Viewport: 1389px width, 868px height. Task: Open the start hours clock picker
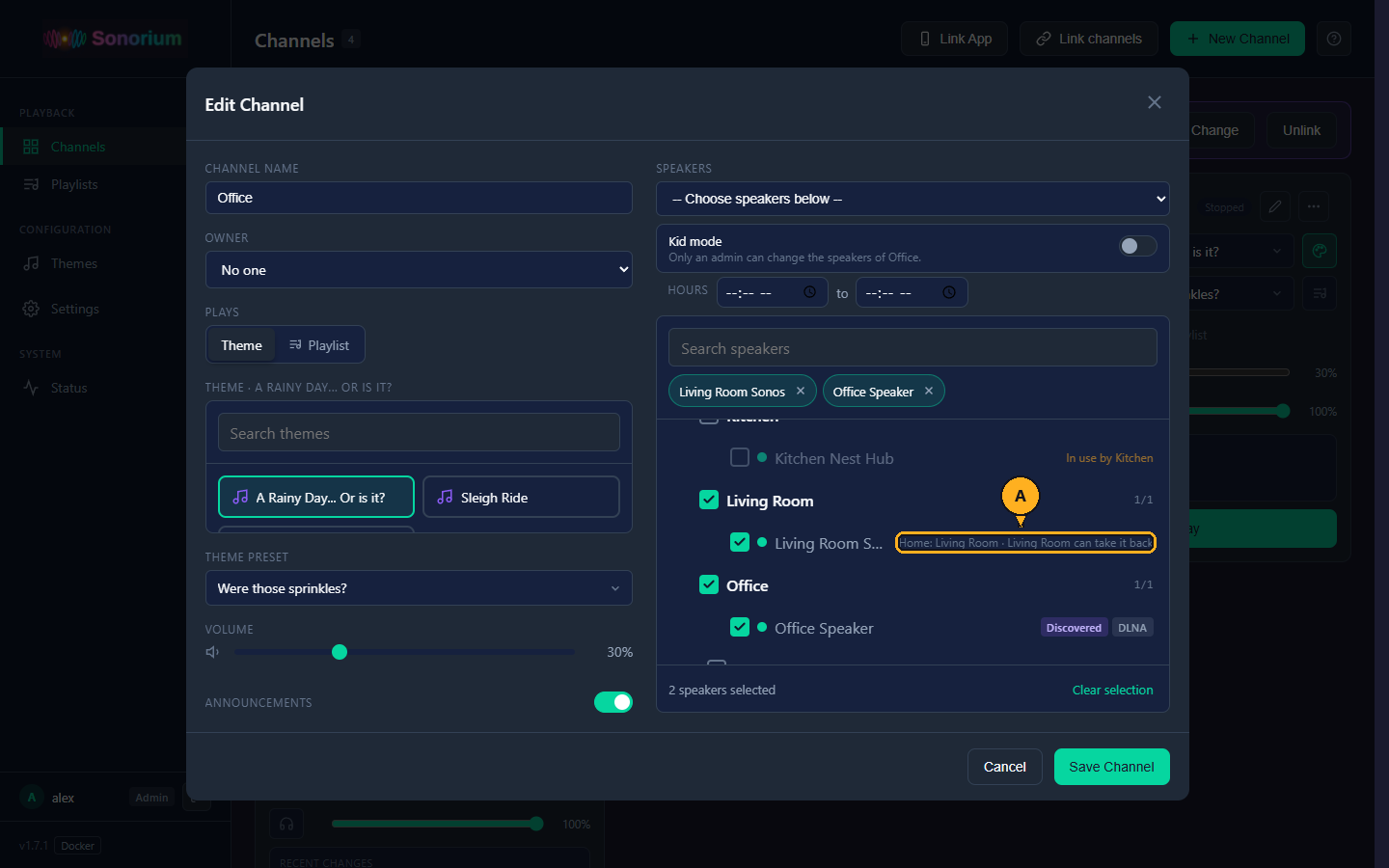tap(809, 292)
